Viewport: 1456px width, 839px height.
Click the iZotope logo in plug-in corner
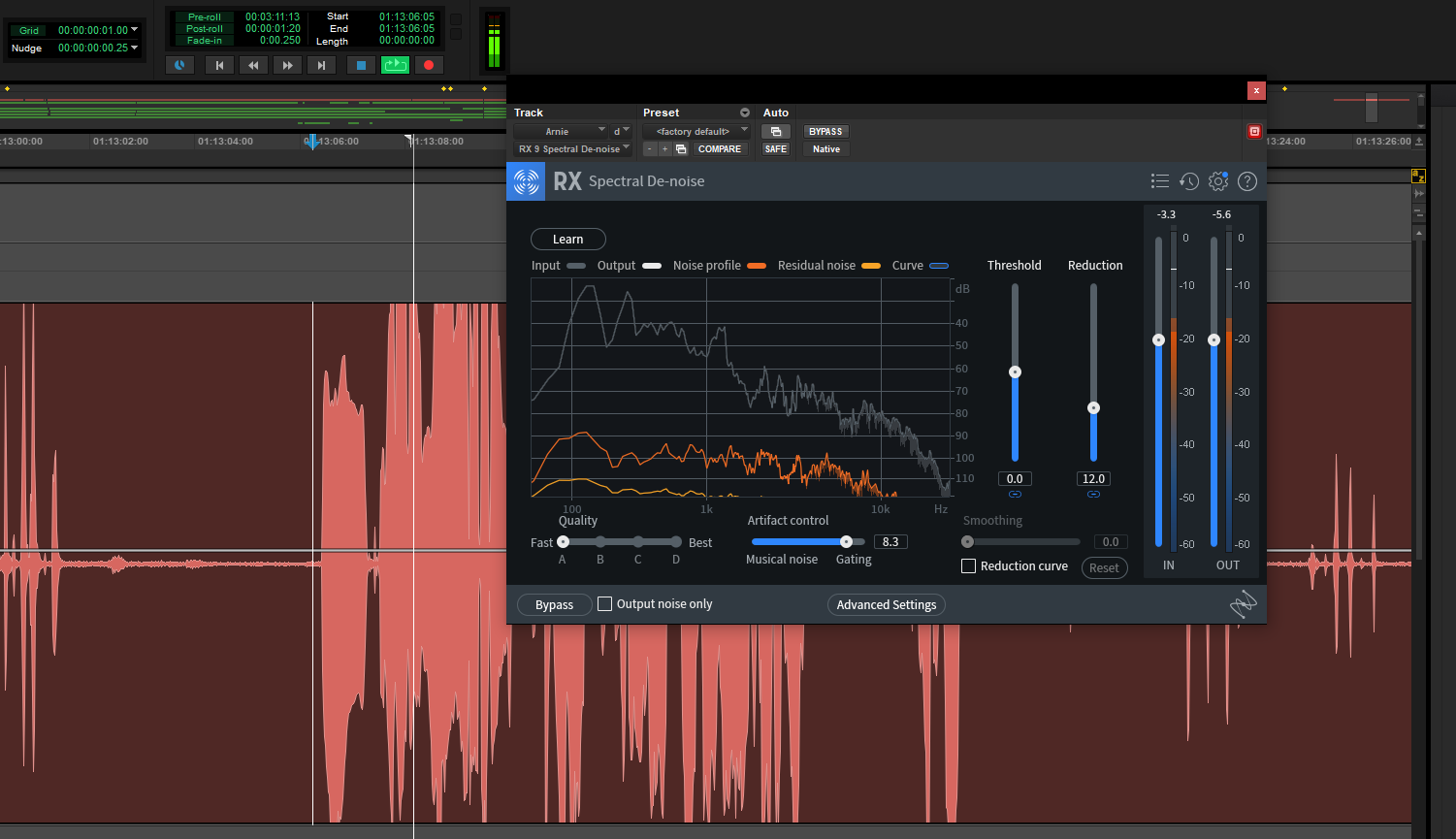[x=1243, y=604]
